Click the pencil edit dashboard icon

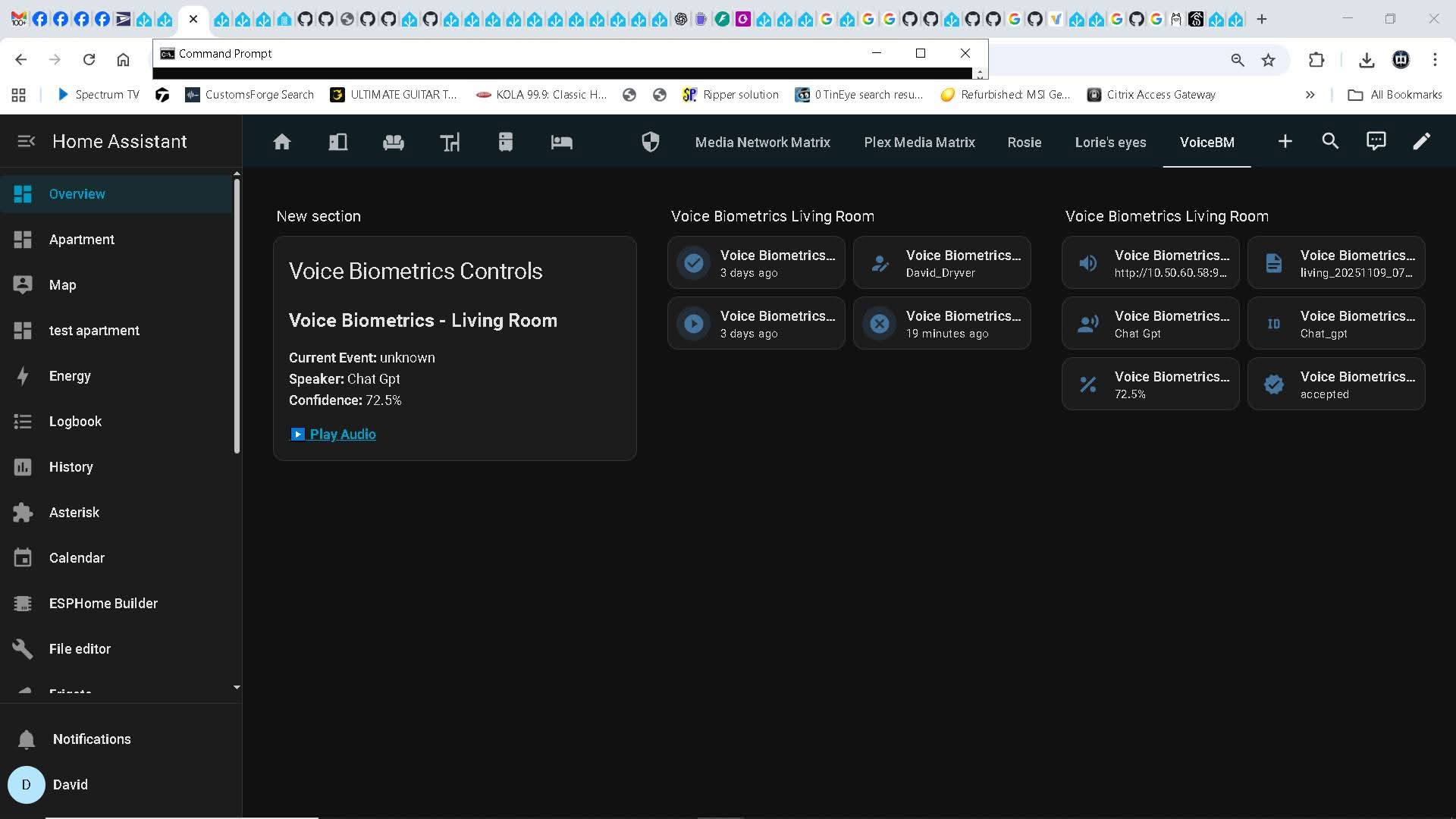tap(1421, 141)
